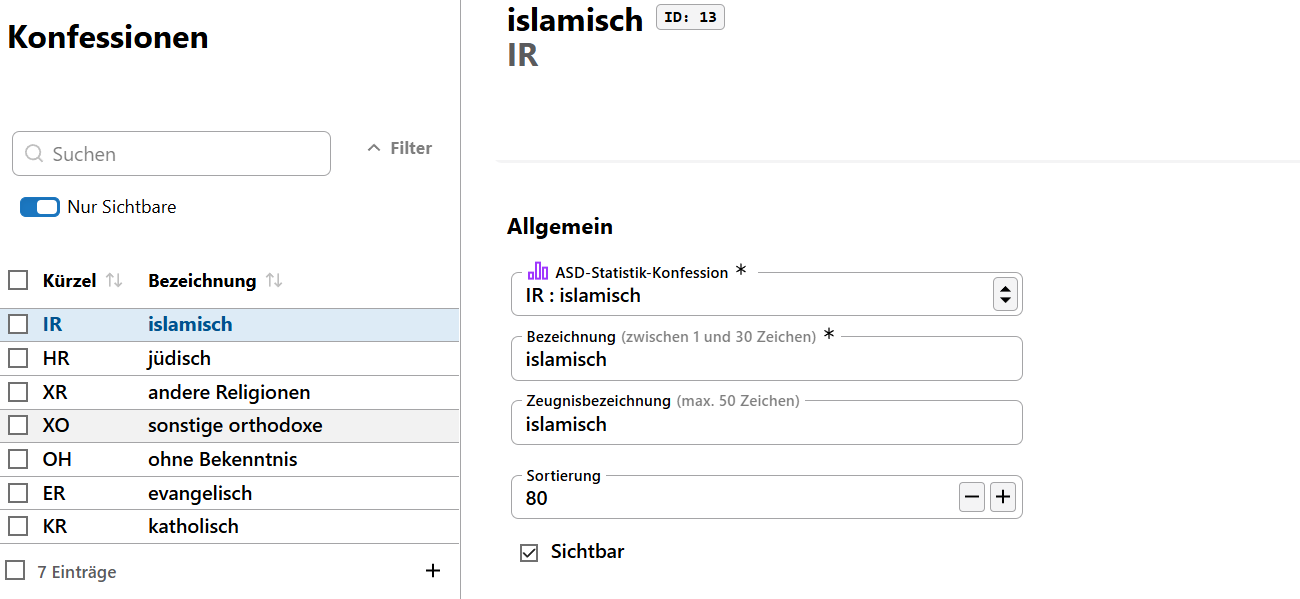Screen dimensions: 1300x599
Task: Uncheck the Sichtbar checkbox
Action: [x=528, y=551]
